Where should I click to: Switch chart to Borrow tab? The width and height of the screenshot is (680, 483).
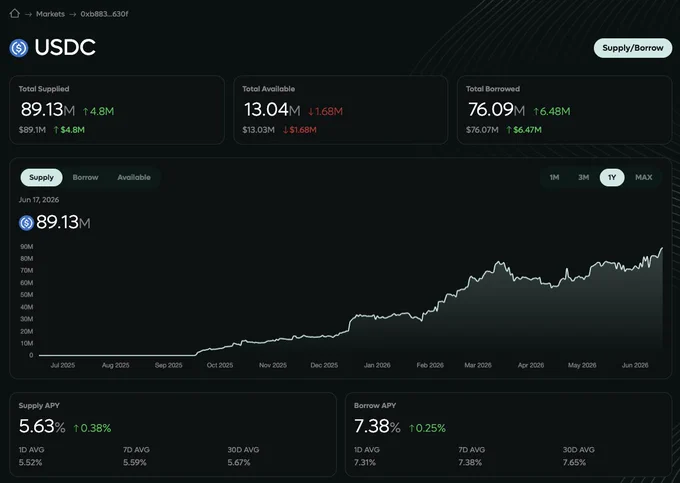(x=85, y=177)
